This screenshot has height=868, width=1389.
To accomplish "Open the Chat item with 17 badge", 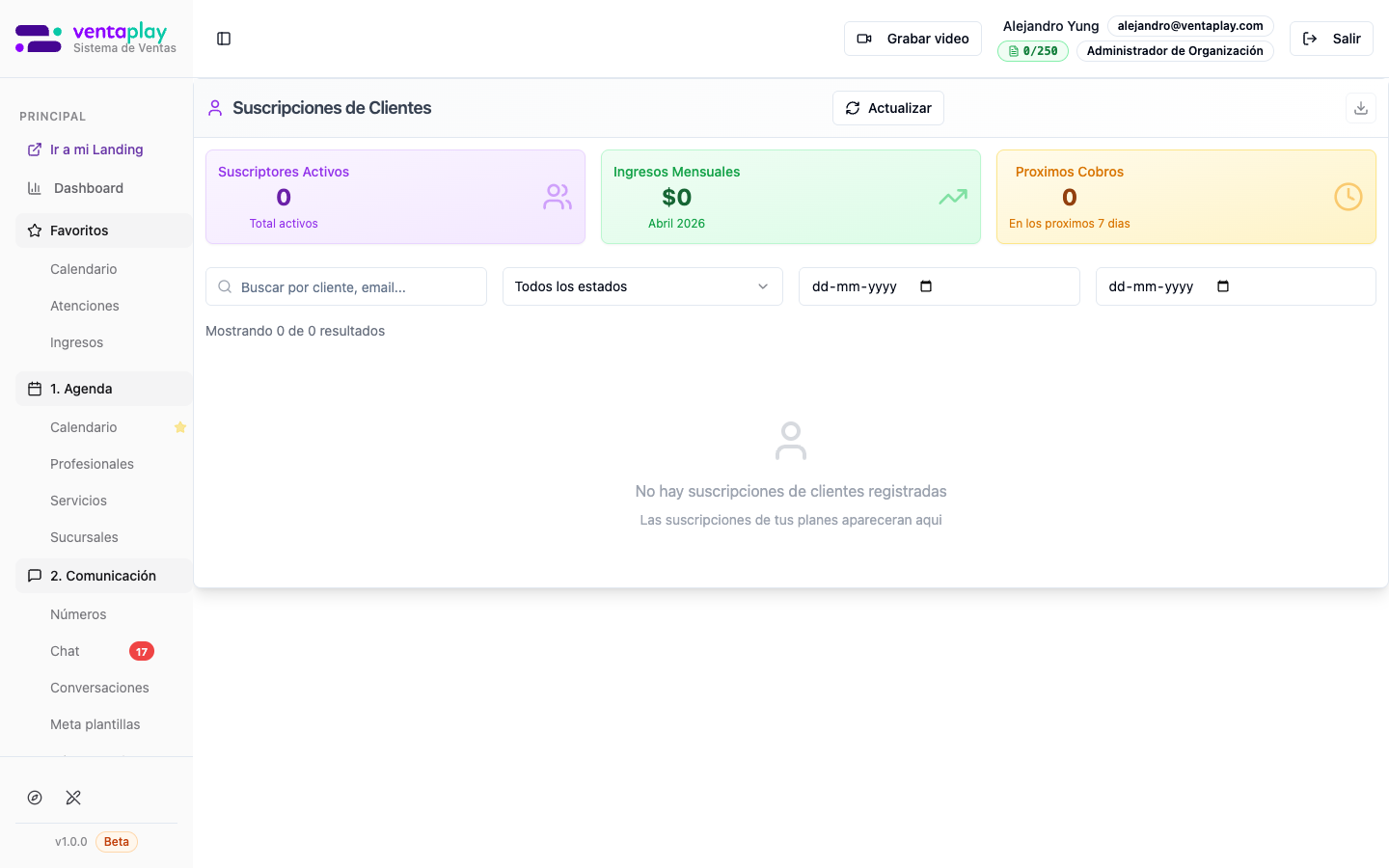I will 66,651.
